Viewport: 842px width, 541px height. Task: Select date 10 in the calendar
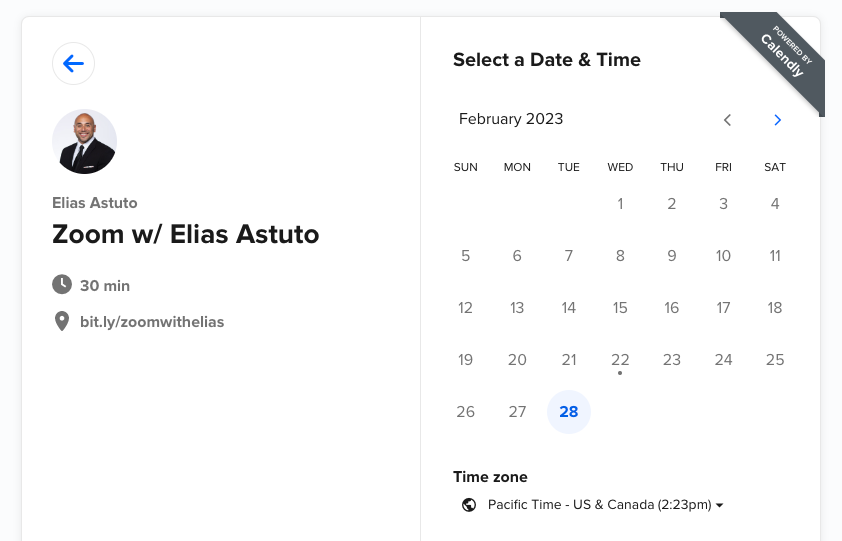point(723,256)
